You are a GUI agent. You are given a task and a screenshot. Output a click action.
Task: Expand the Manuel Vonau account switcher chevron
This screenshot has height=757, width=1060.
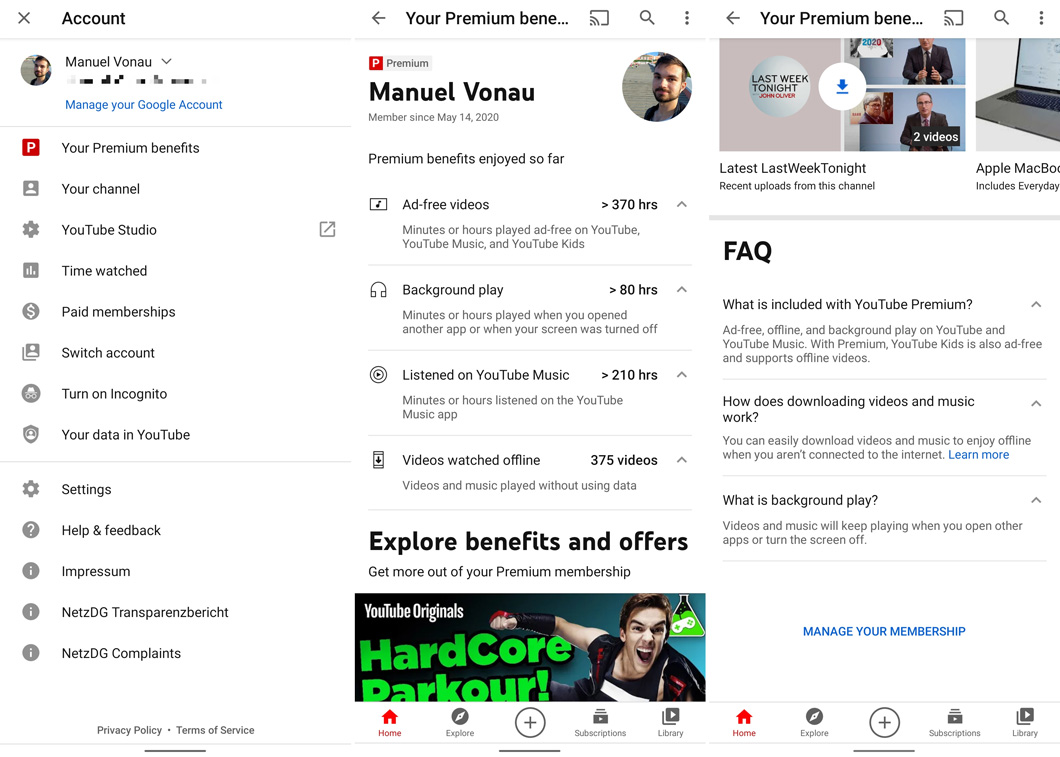[166, 62]
